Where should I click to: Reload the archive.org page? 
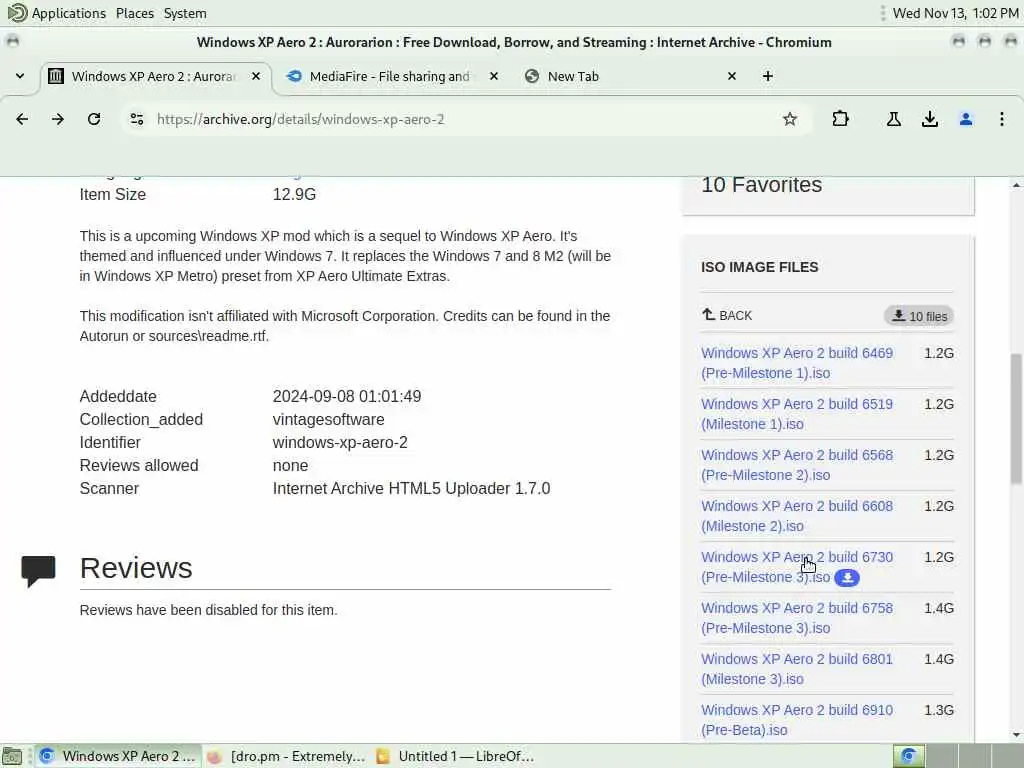tap(94, 119)
